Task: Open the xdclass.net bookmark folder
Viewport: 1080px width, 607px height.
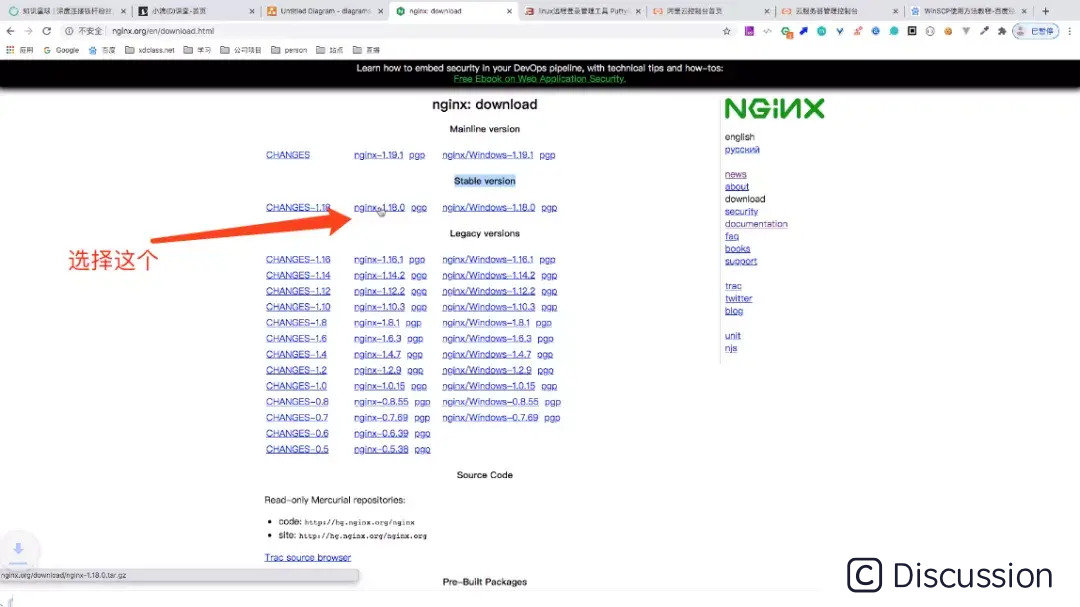Action: pos(149,50)
